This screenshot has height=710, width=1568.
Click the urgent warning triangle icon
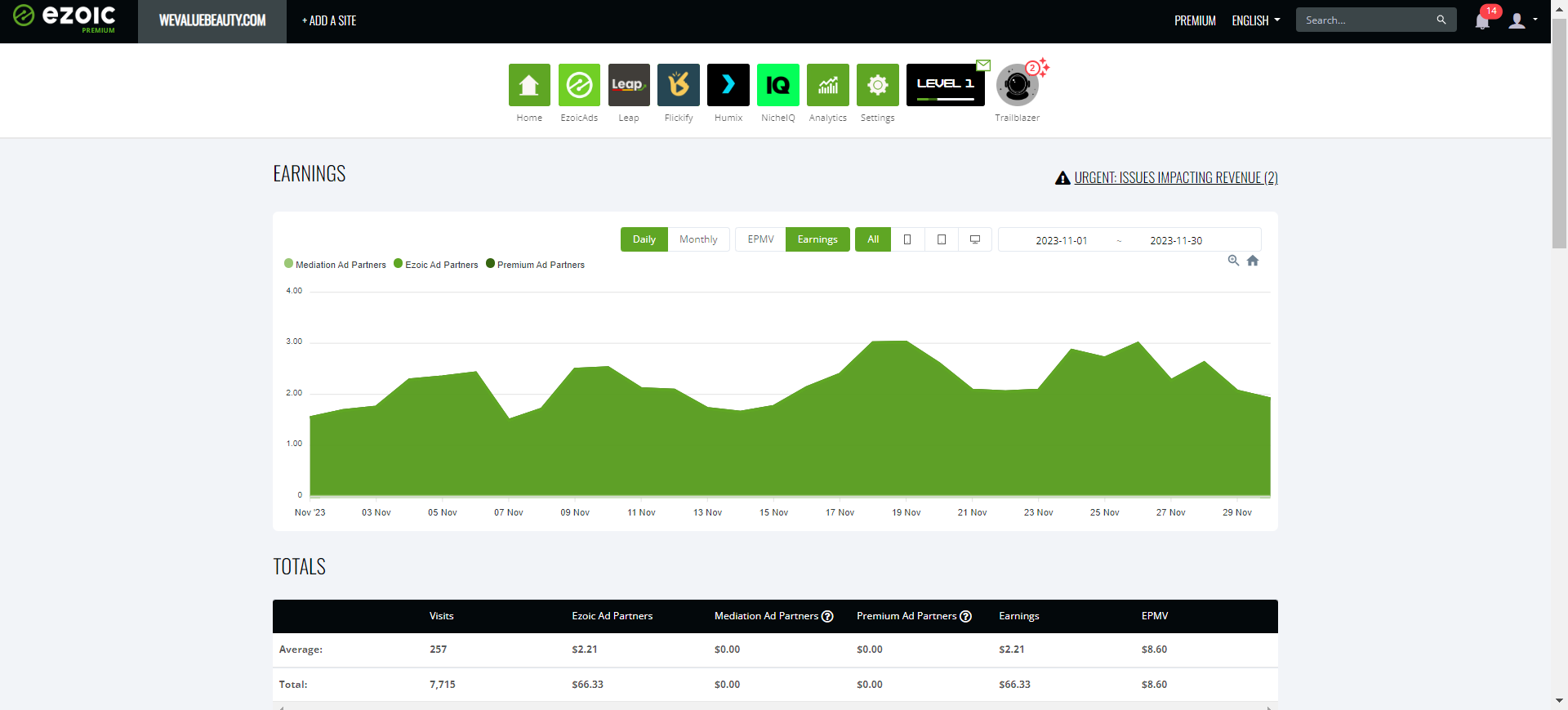(1062, 178)
